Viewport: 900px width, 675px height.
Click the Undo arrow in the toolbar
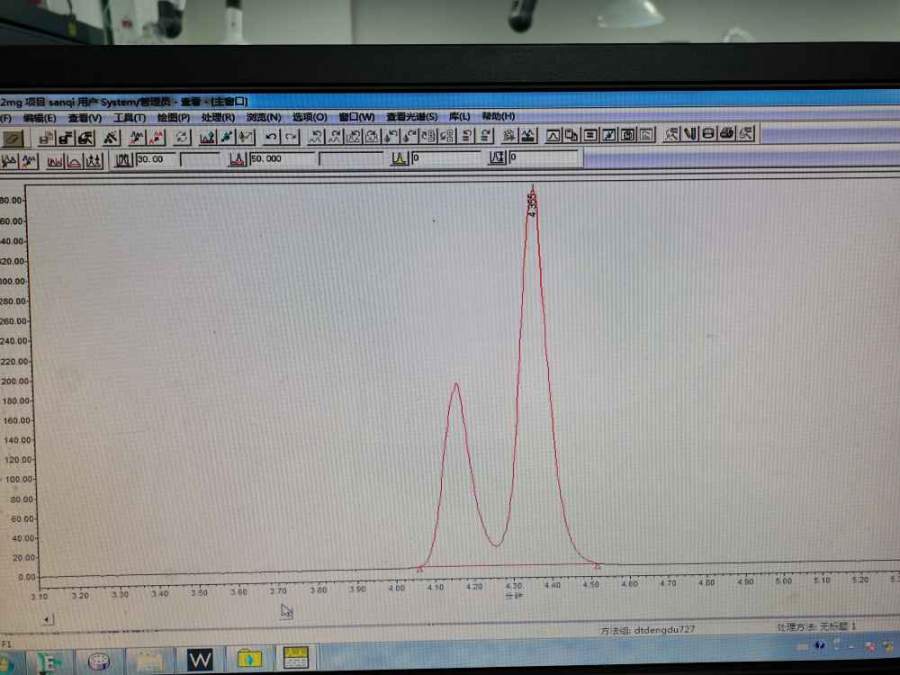click(x=271, y=137)
